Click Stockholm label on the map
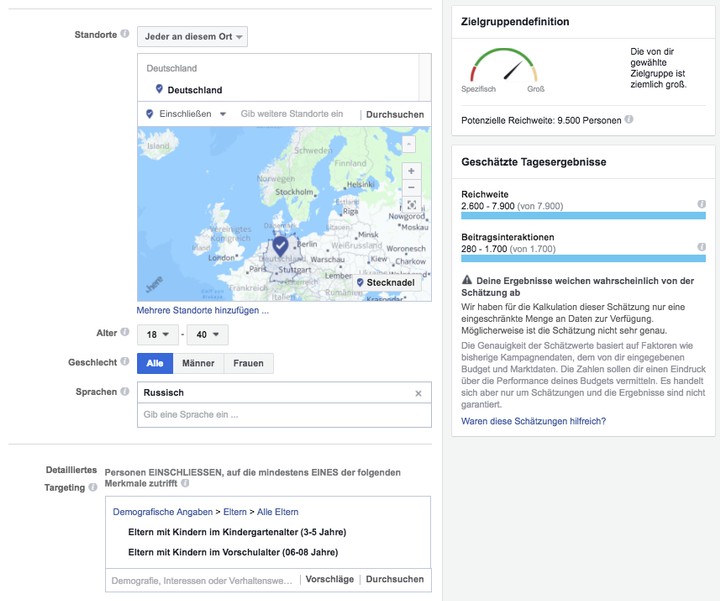Screen dimensions: 720x601 click(x=294, y=191)
